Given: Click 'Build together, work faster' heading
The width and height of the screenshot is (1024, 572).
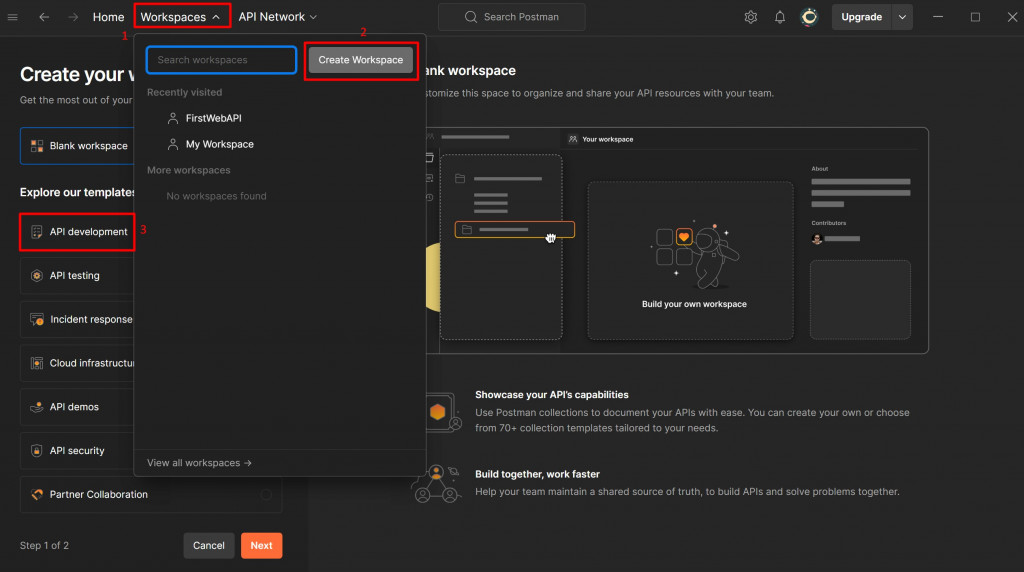Looking at the screenshot, I should (537, 474).
